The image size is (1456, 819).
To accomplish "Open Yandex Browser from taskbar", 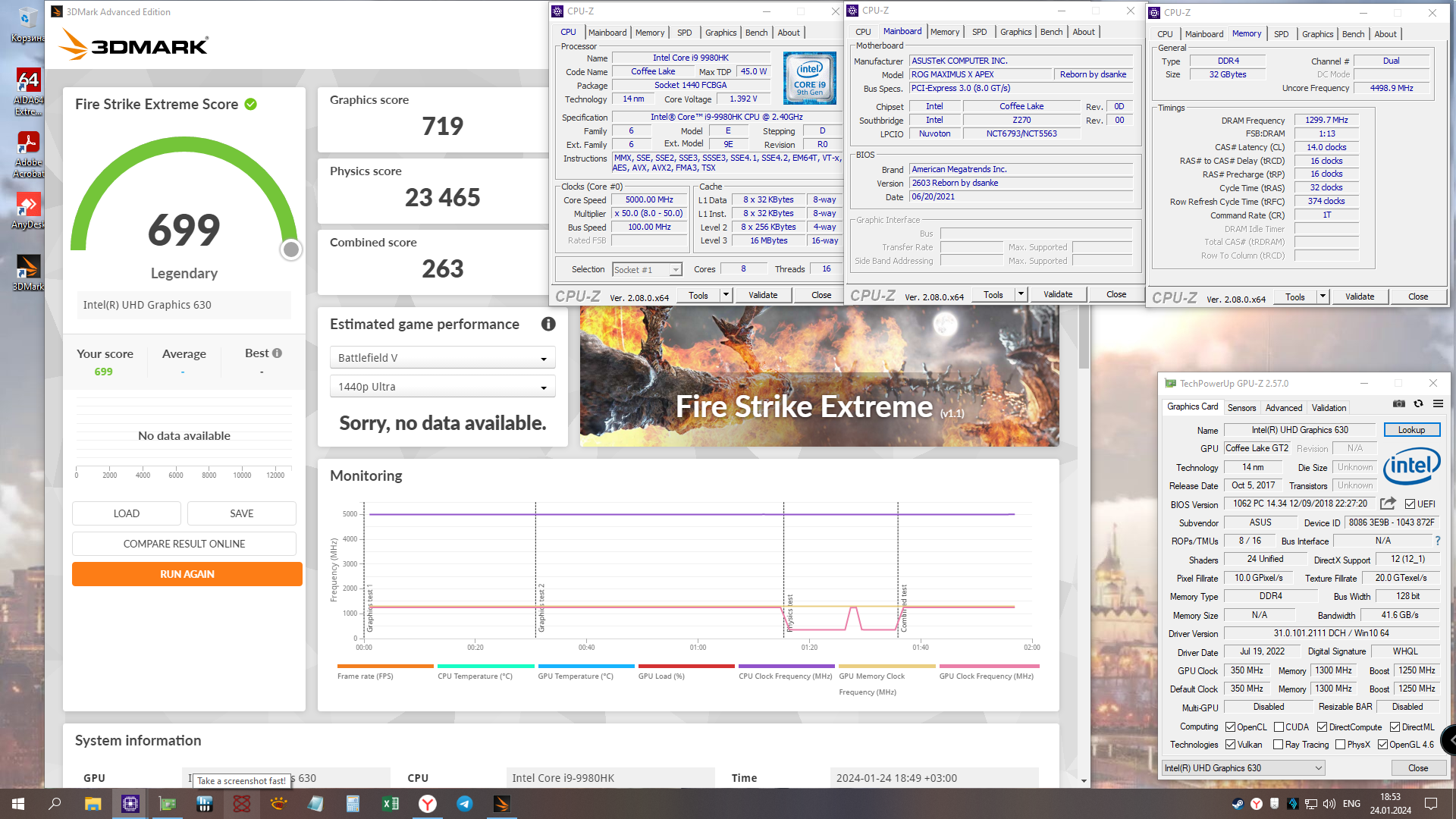I will (428, 804).
